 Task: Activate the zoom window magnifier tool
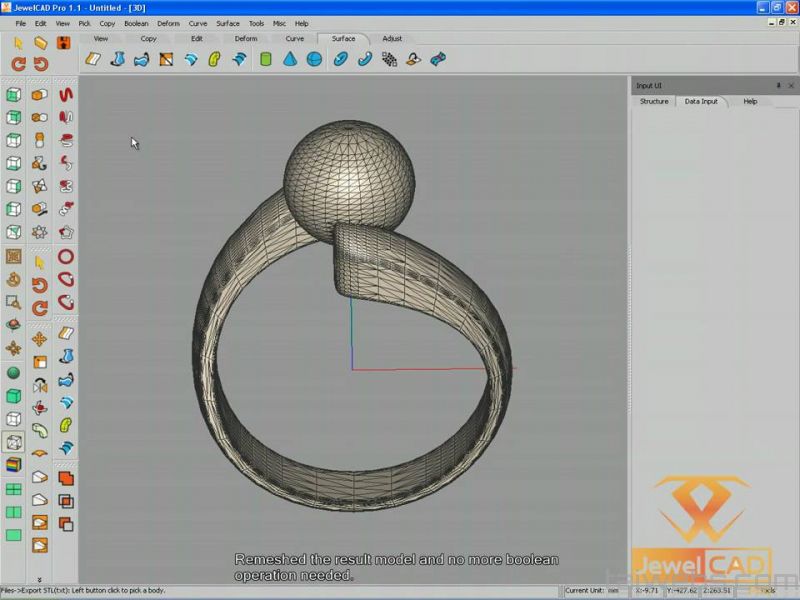(x=14, y=301)
